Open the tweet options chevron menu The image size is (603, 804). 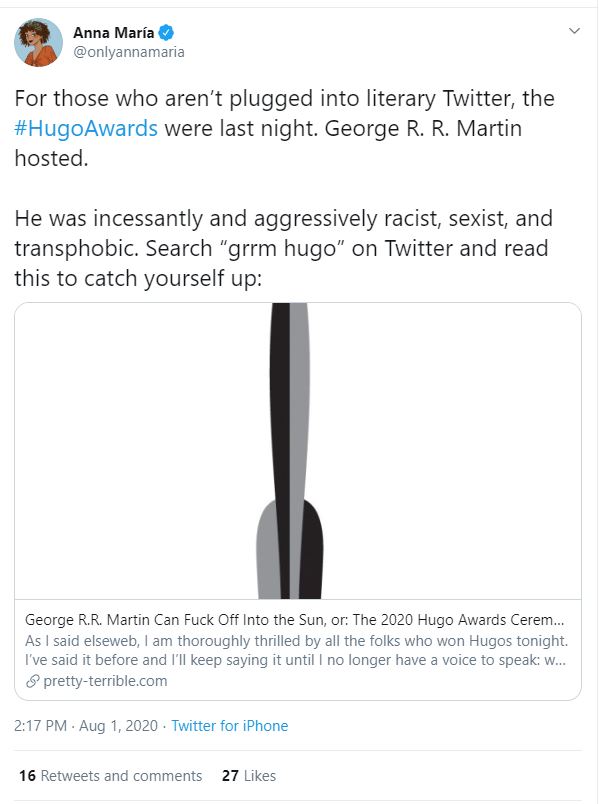(574, 32)
